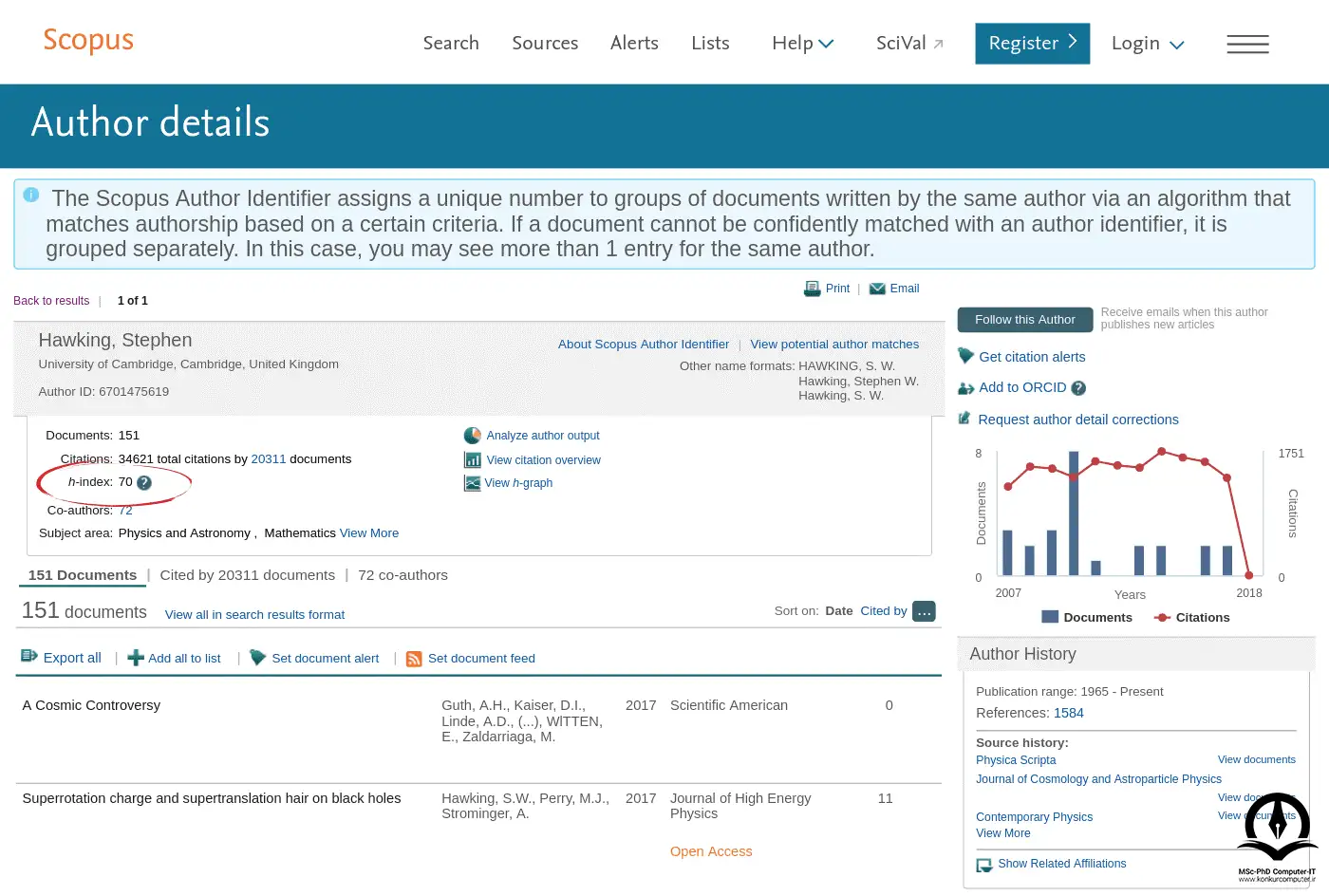Screen dimensions: 1329x896
Task: Click the RSS document feed icon
Action: pos(414,659)
